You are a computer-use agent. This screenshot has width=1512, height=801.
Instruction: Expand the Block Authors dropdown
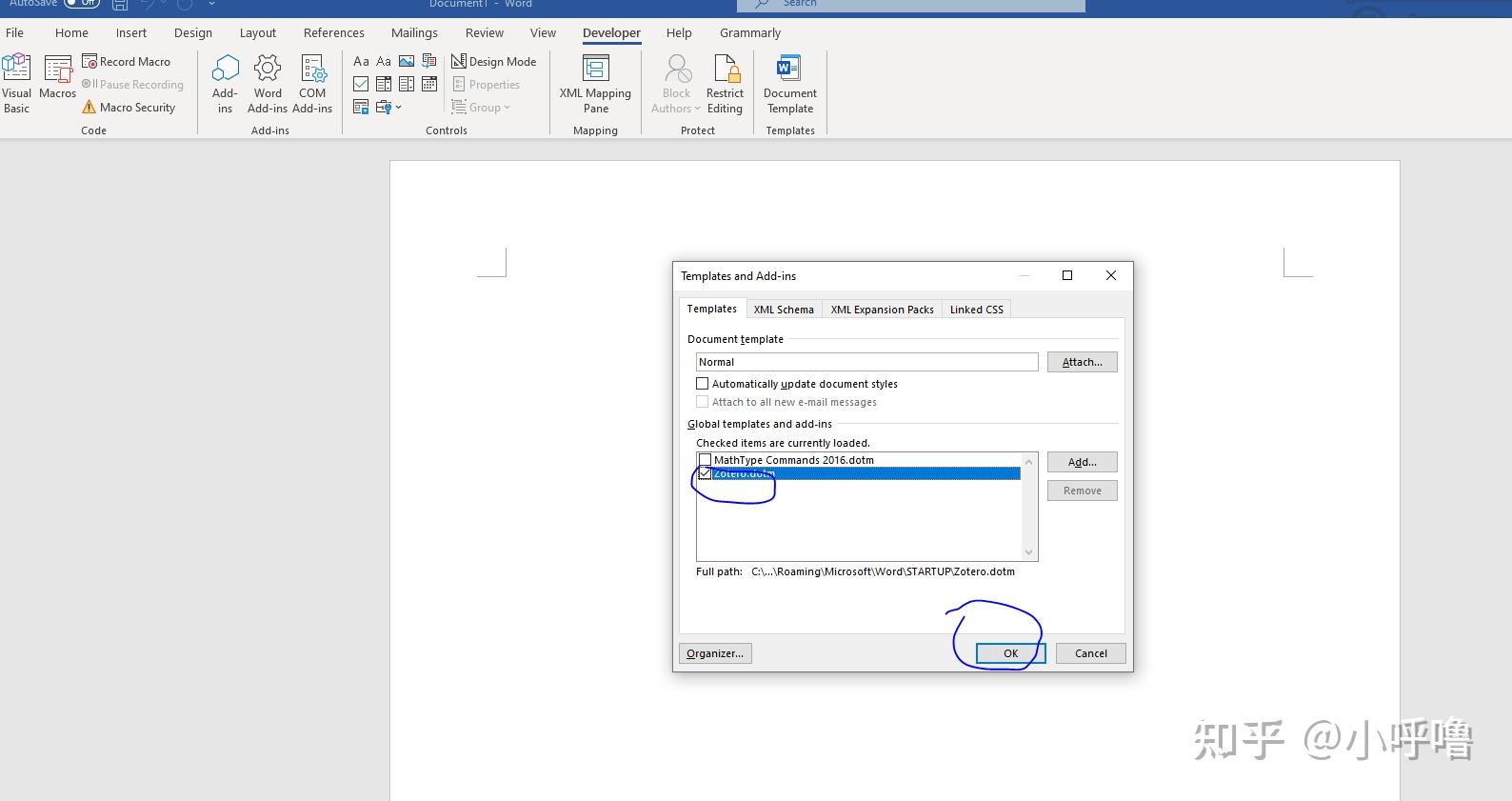click(x=676, y=84)
